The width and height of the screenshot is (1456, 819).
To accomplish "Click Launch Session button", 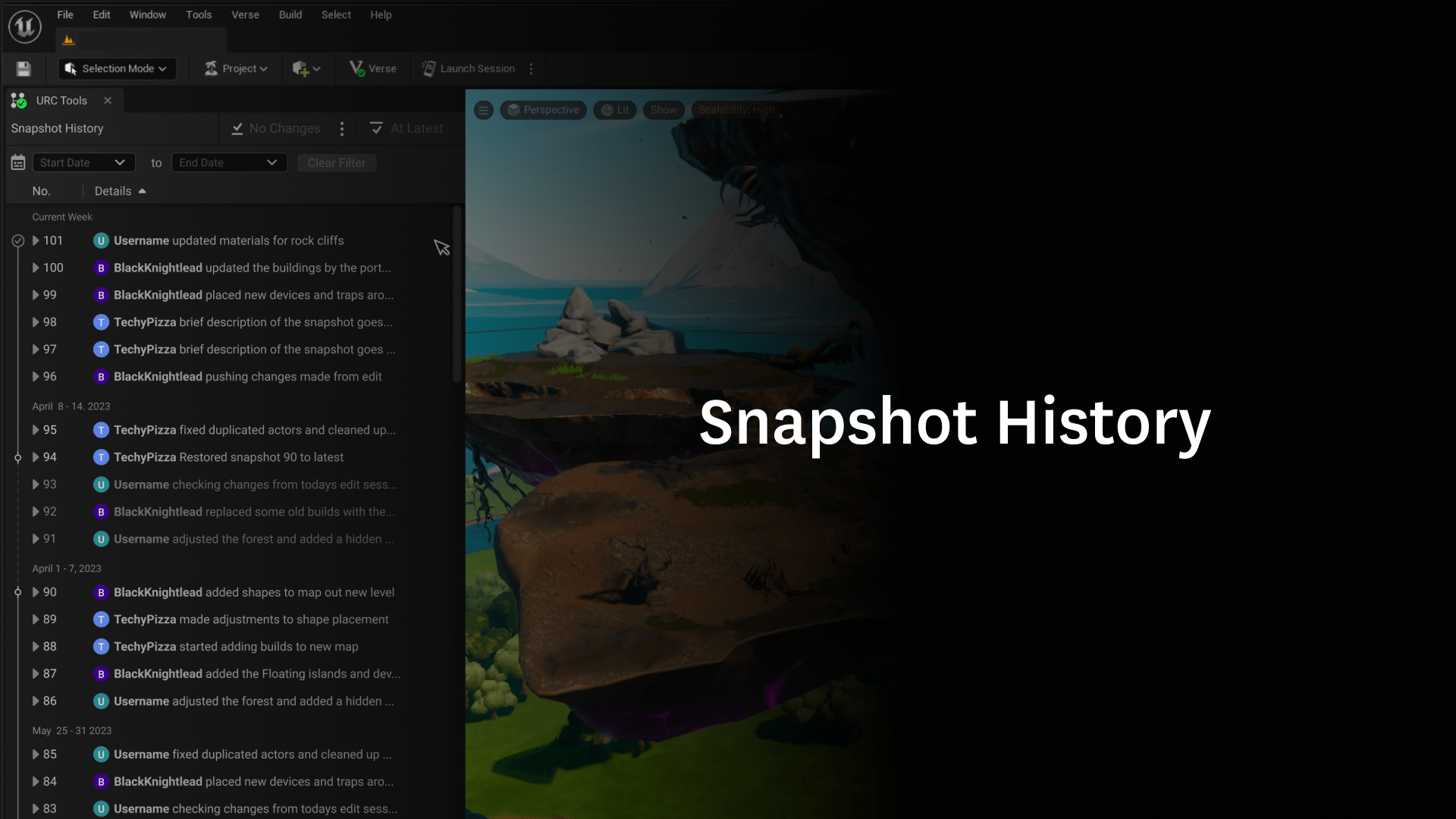I will coord(469,69).
